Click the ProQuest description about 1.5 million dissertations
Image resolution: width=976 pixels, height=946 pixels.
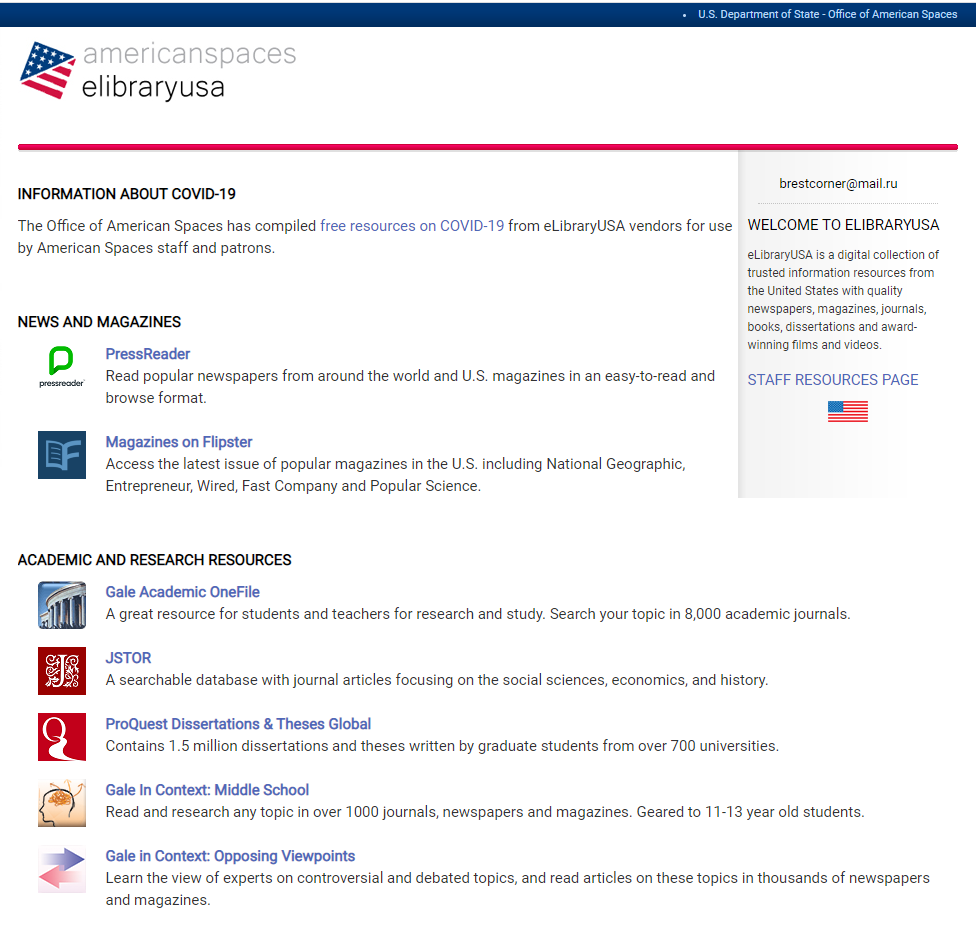[x=442, y=746]
